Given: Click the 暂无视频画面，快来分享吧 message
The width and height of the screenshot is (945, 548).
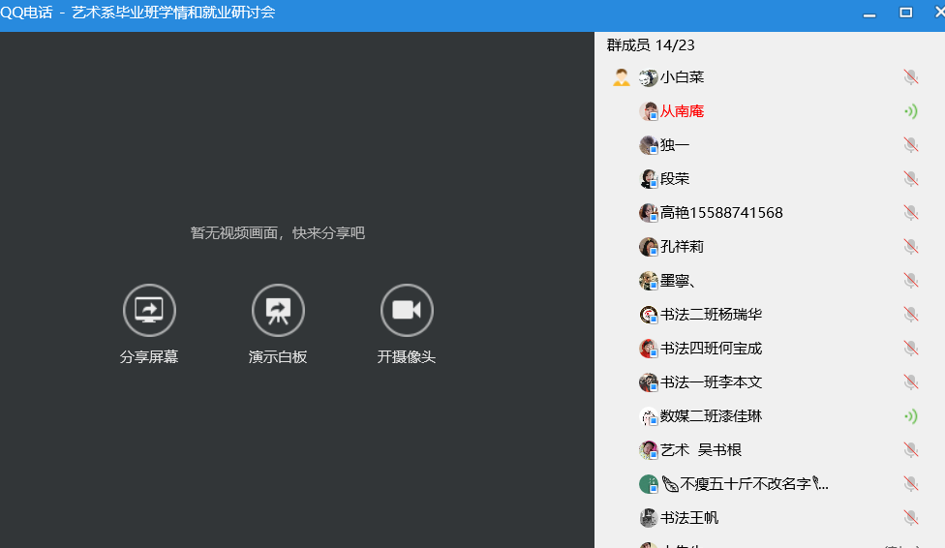Looking at the screenshot, I should pos(278,233).
